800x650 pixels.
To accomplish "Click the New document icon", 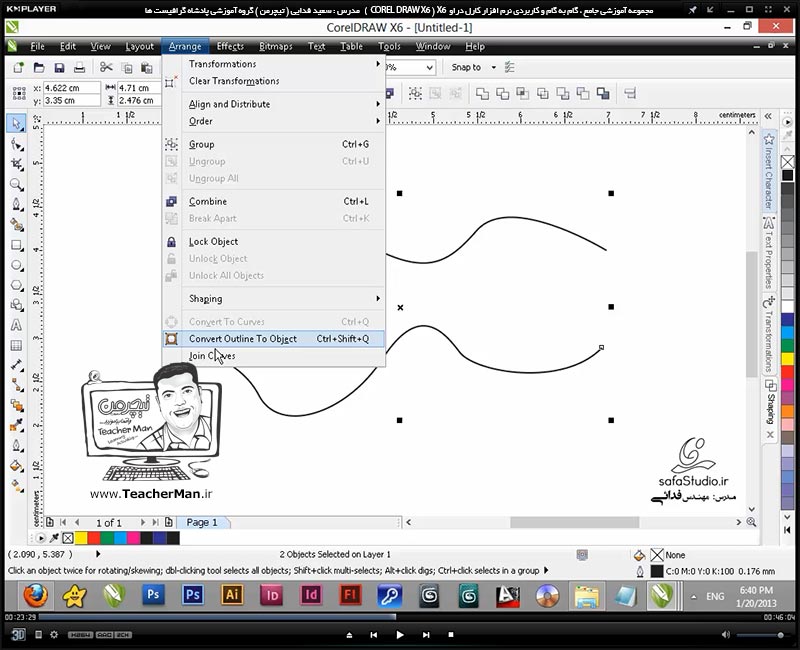I will pos(18,67).
